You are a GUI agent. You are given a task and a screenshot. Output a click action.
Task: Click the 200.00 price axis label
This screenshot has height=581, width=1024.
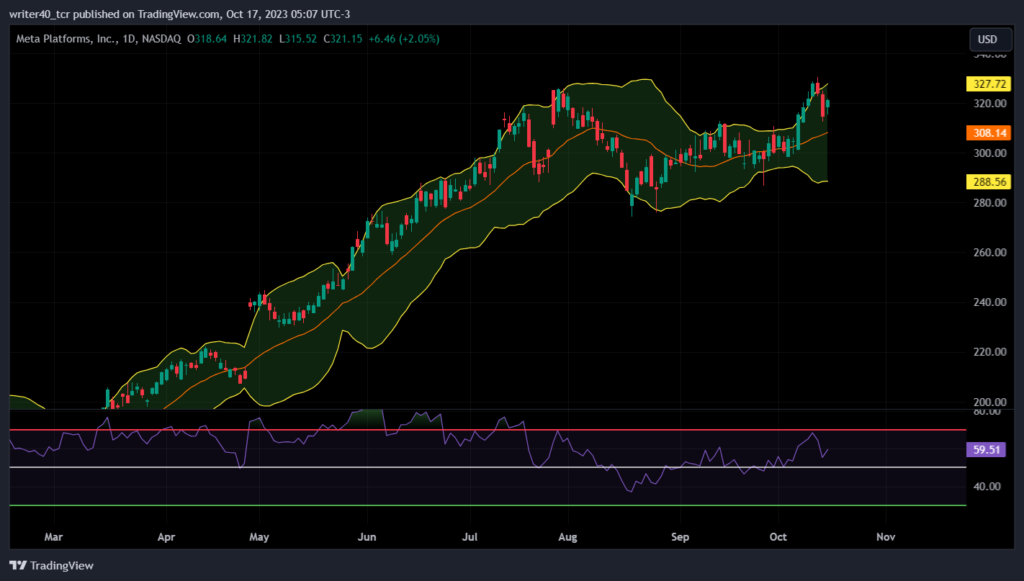click(x=990, y=401)
